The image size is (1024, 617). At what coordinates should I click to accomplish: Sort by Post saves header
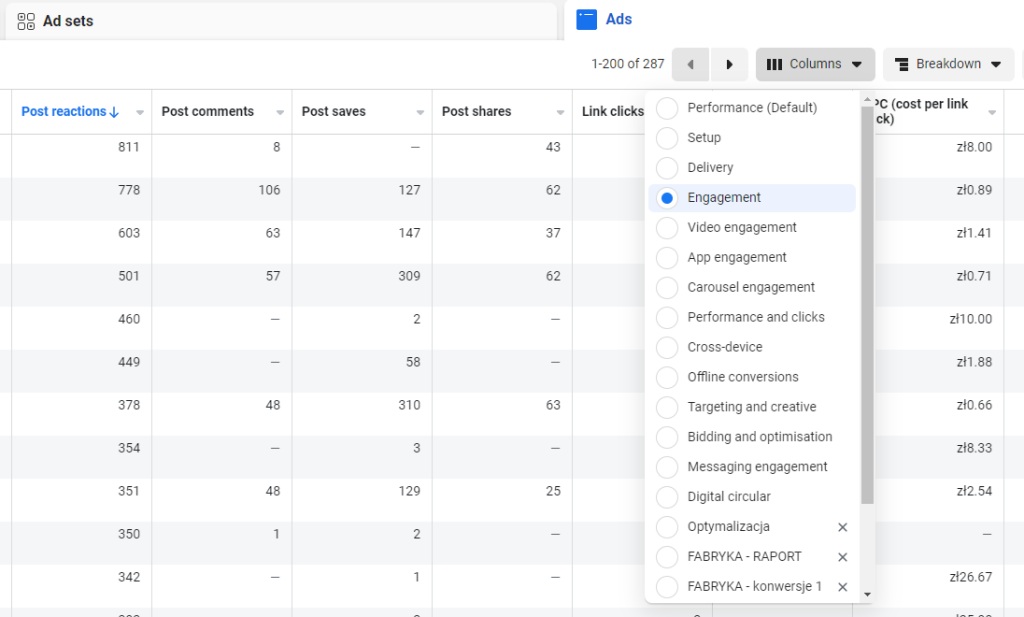click(x=334, y=112)
